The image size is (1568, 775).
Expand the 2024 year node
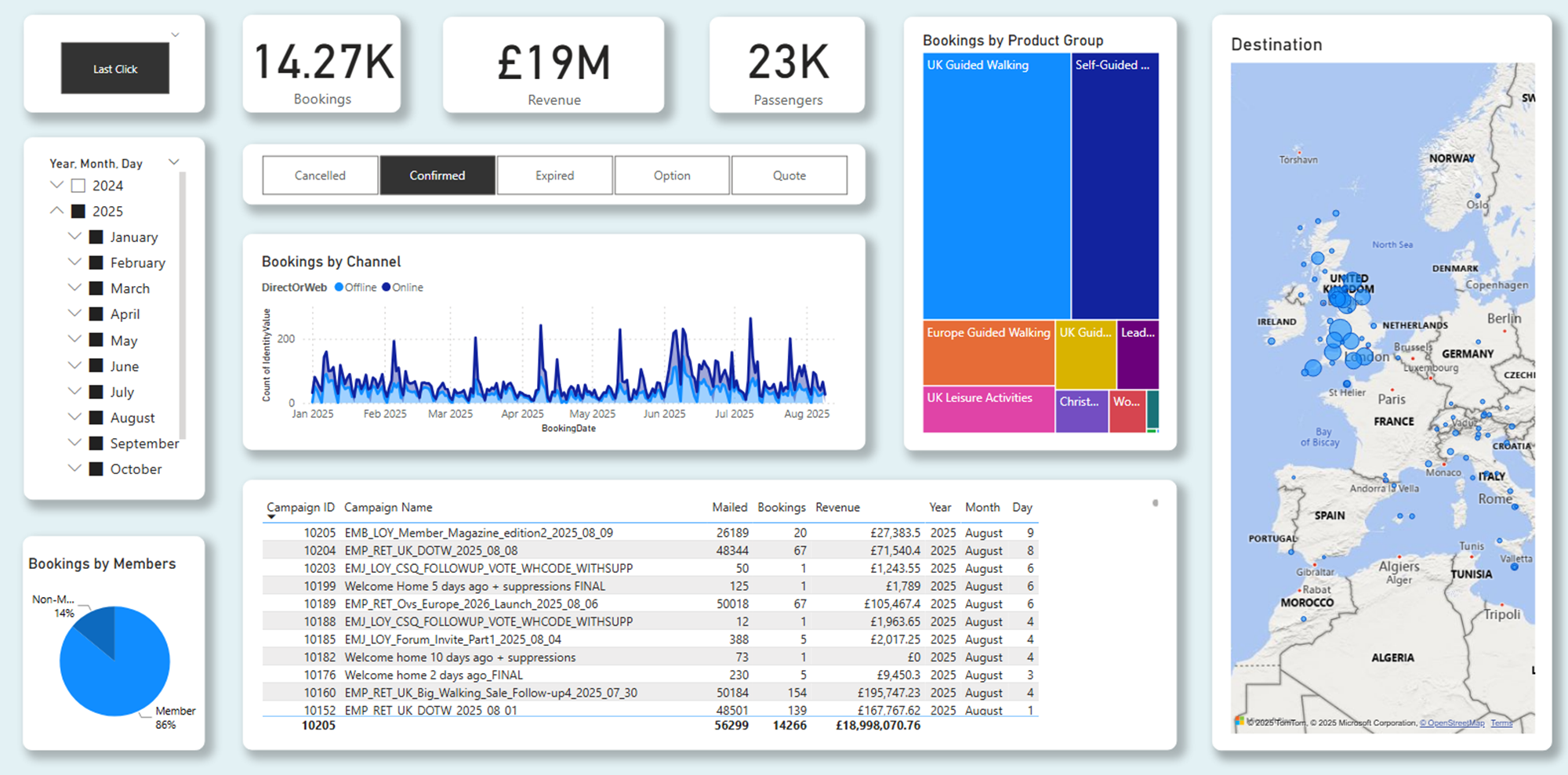[56, 185]
